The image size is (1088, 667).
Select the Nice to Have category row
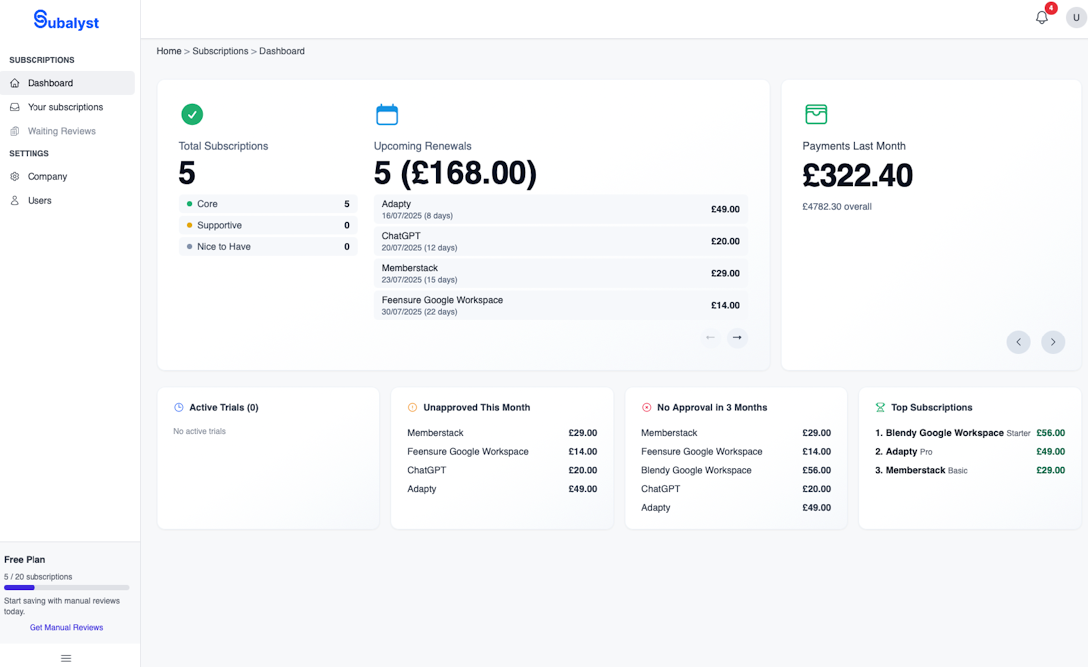(x=268, y=246)
